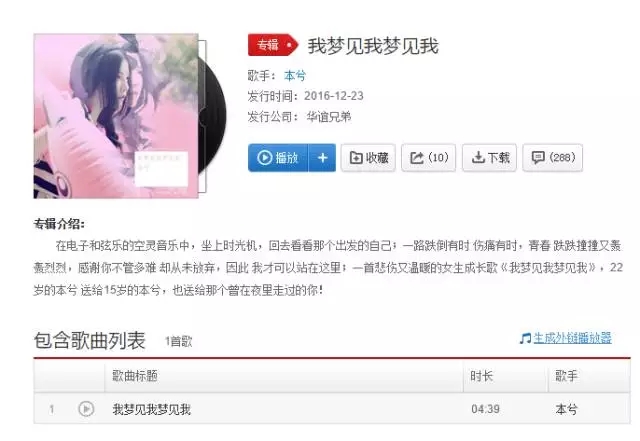Click the 收藏 favorite button
The image size is (640, 441).
(368, 158)
